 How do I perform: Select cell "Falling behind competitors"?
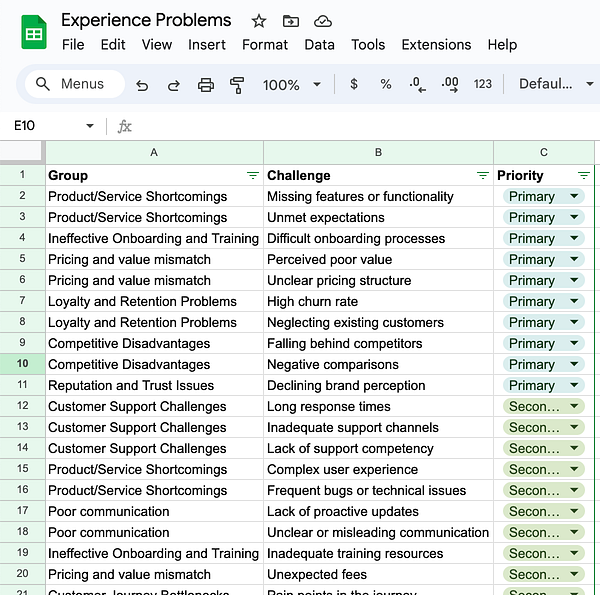(x=378, y=344)
